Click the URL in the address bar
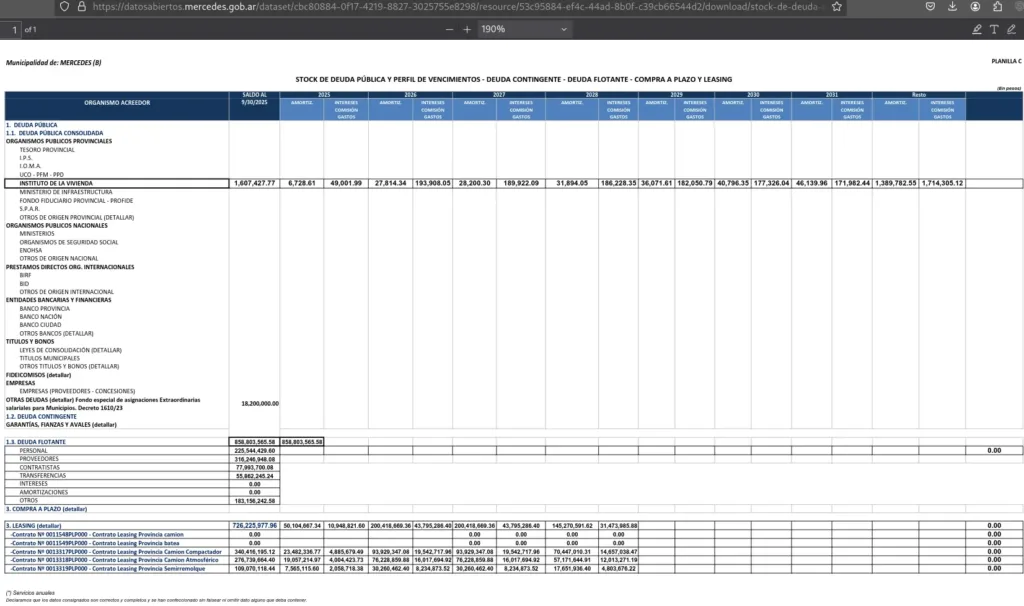Screen dimensions: 1024x606 tap(455, 7)
